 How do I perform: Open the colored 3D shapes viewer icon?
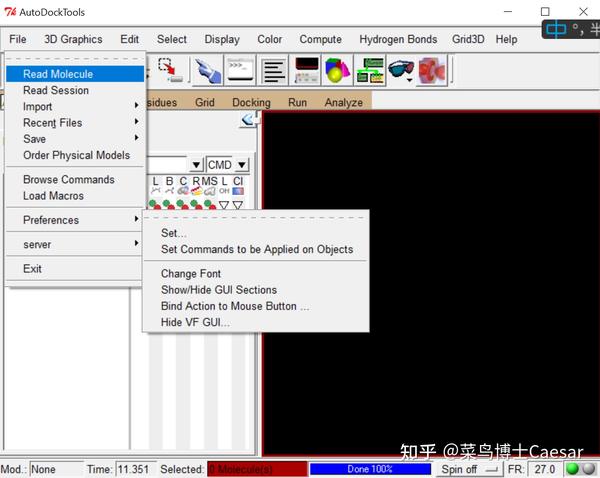(x=337, y=70)
